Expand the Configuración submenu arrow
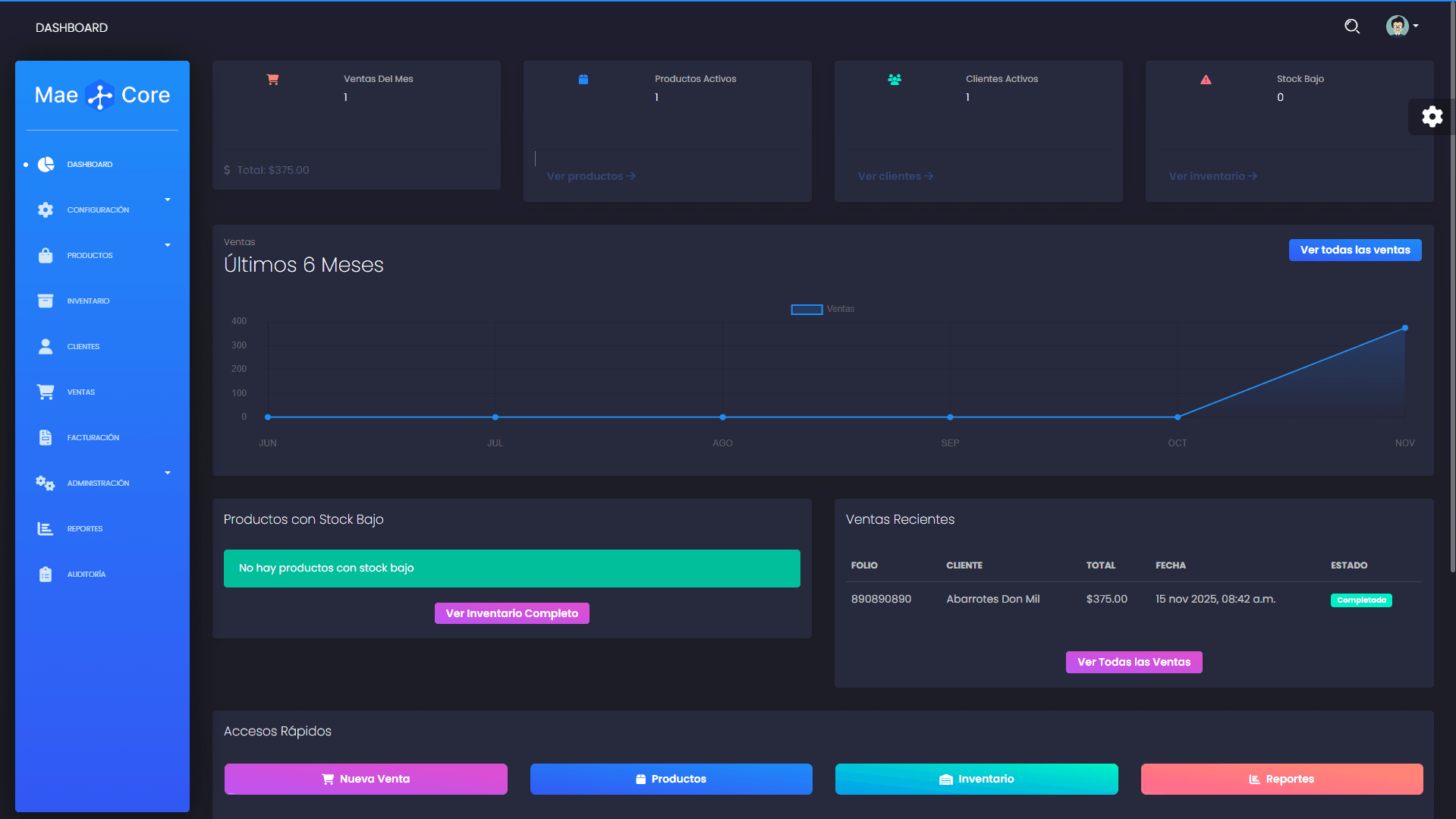 [x=168, y=200]
